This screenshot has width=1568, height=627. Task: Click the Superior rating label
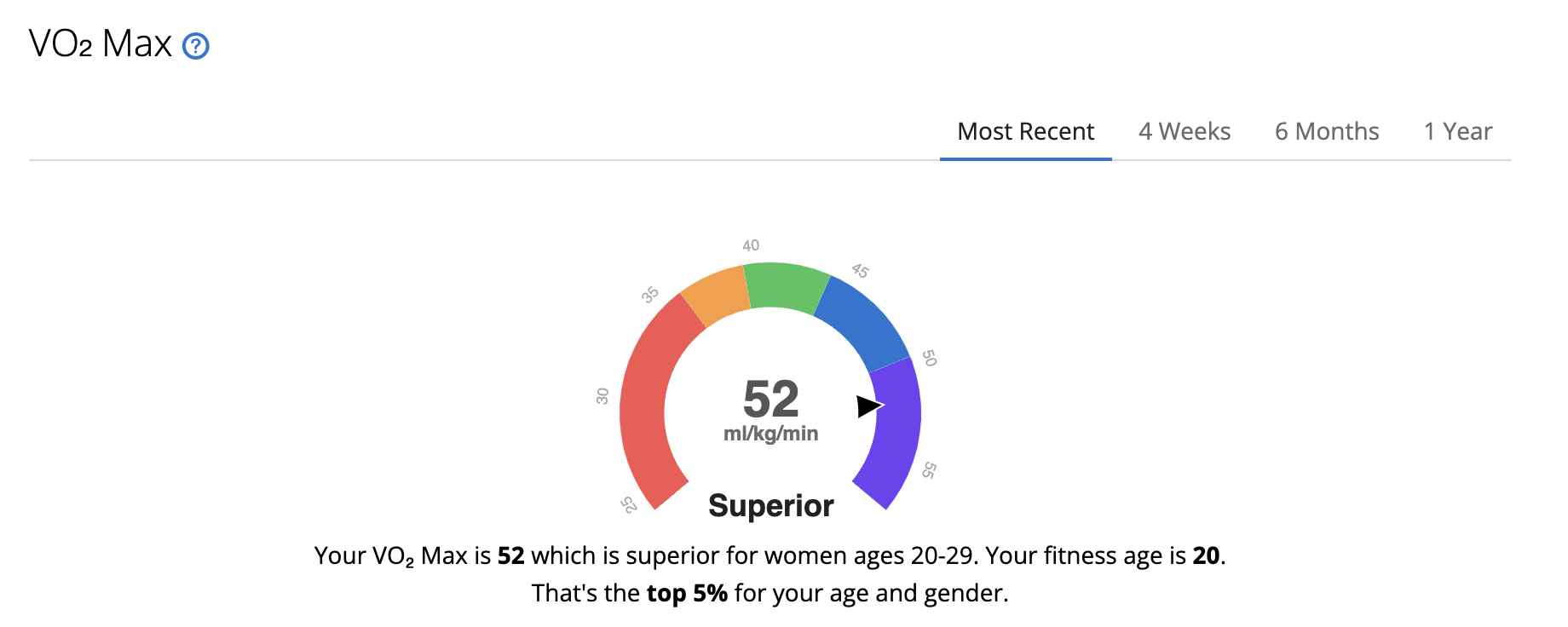771,505
